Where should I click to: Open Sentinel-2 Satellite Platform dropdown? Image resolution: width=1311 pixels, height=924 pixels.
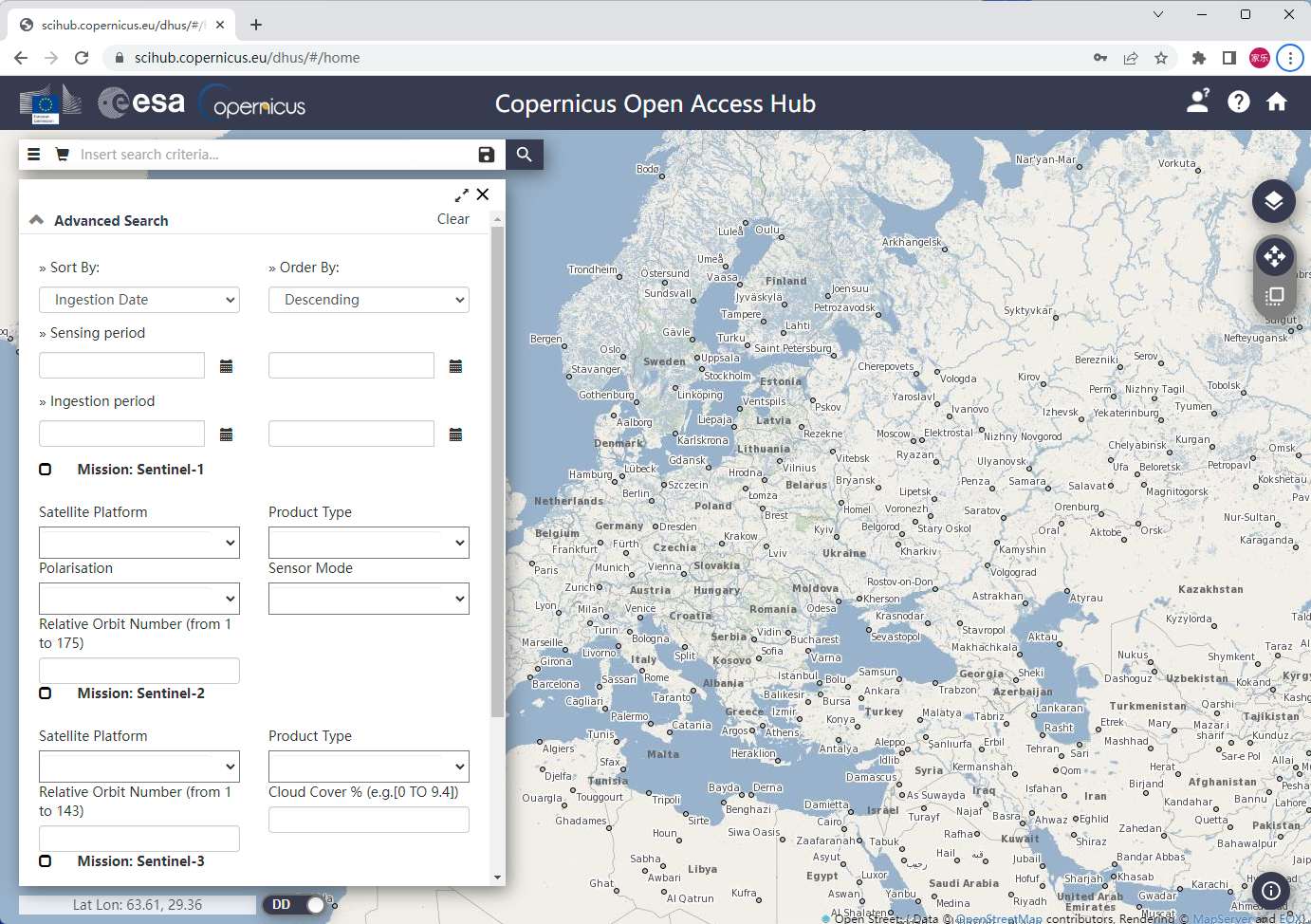[139, 767]
